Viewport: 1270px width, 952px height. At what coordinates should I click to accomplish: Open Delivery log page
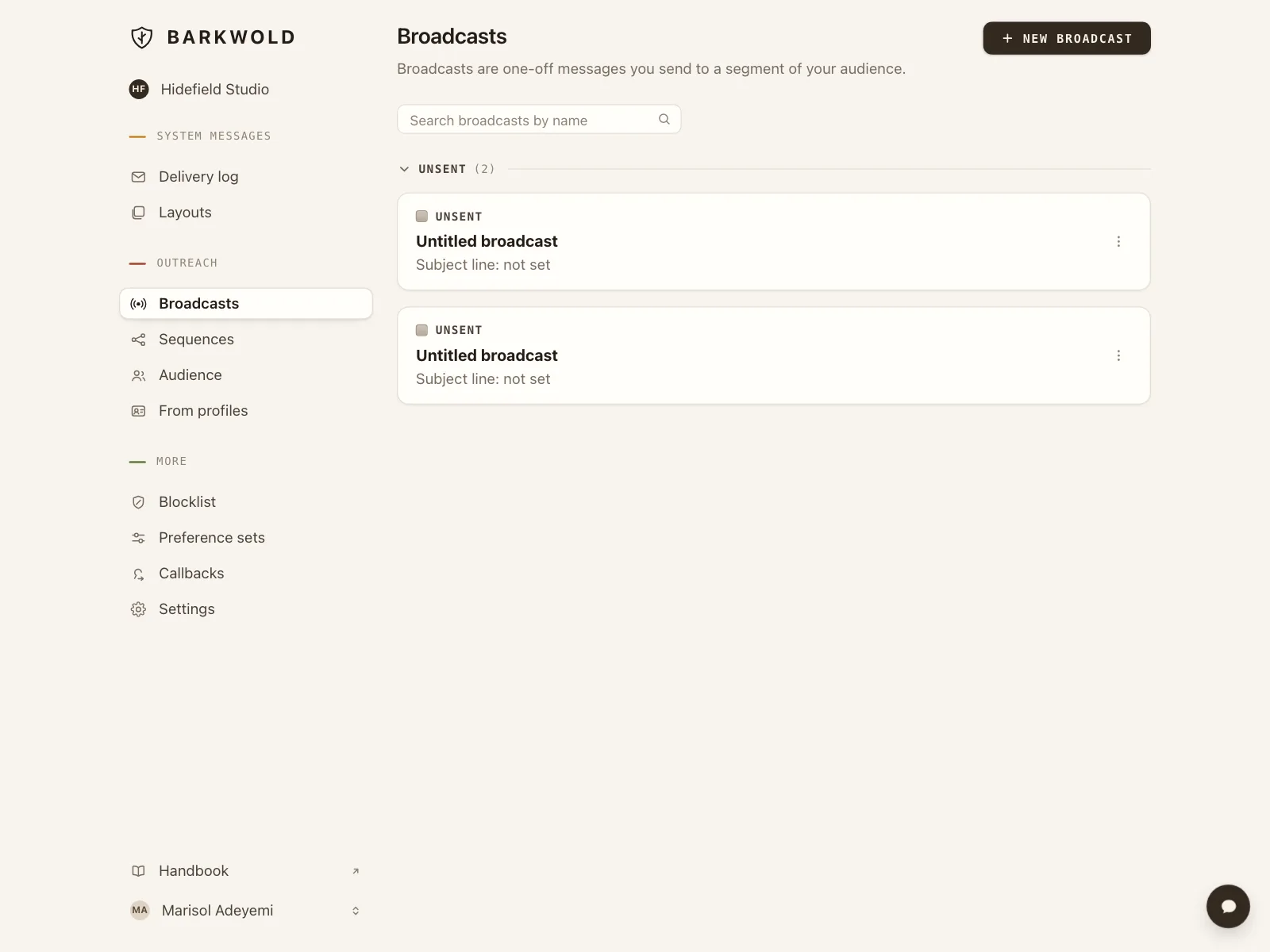coord(246,177)
